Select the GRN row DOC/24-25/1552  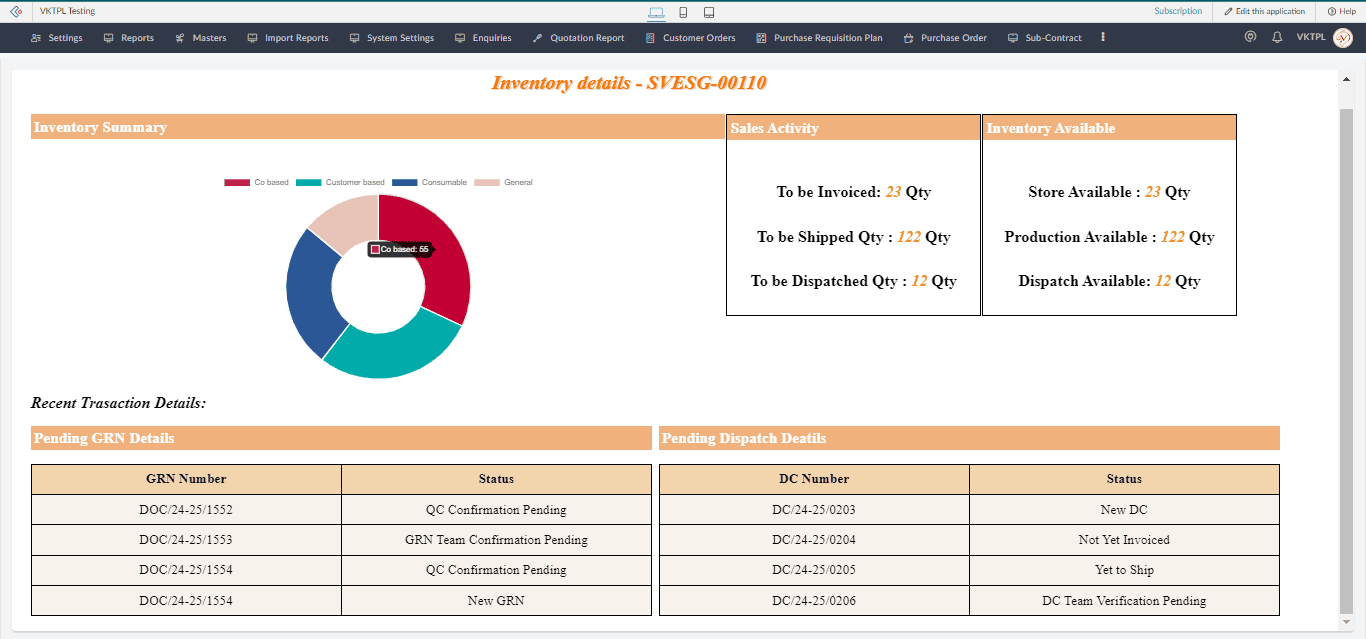186,509
